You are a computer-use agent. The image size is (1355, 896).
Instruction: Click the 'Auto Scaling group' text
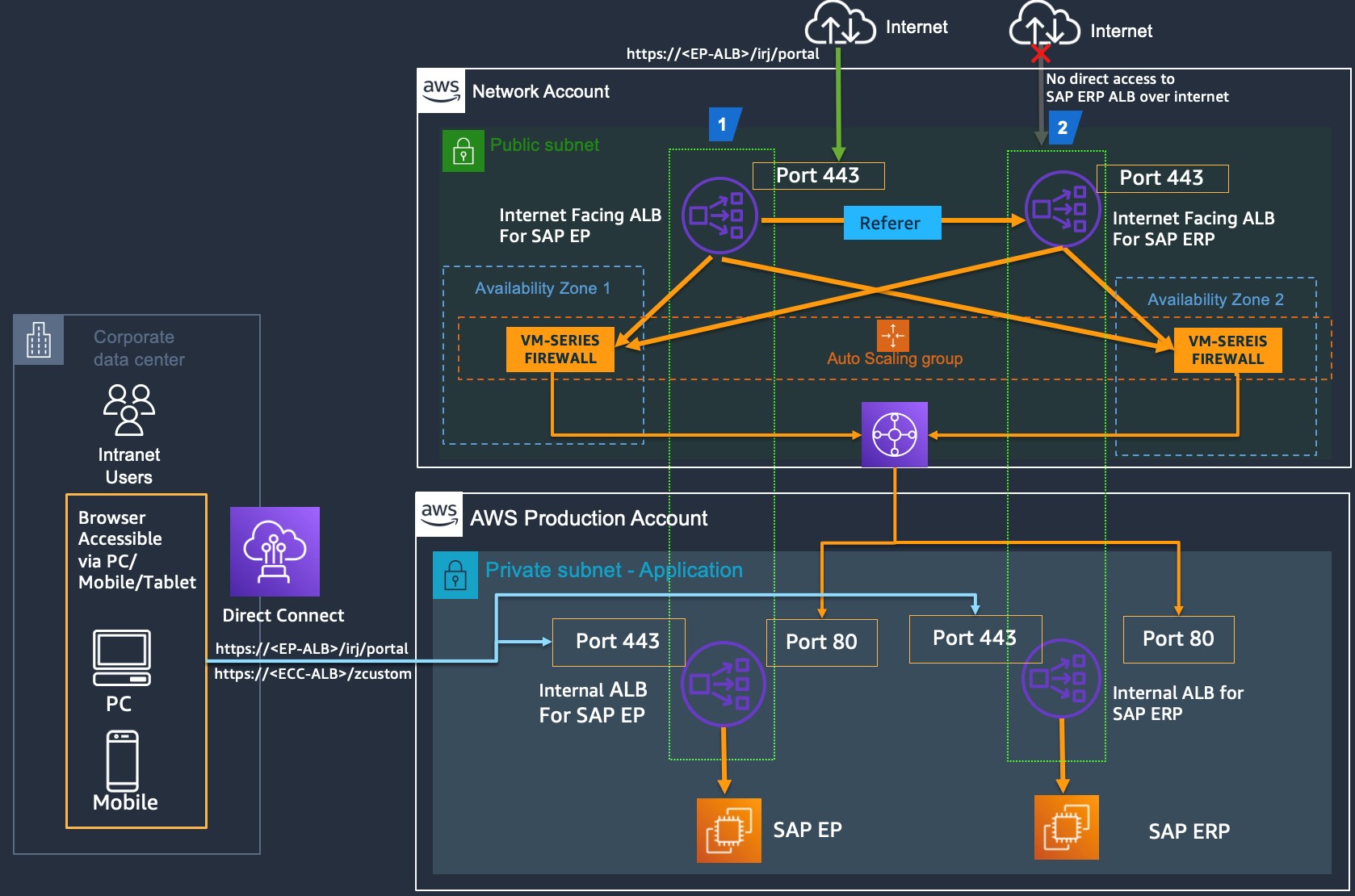tap(895, 358)
